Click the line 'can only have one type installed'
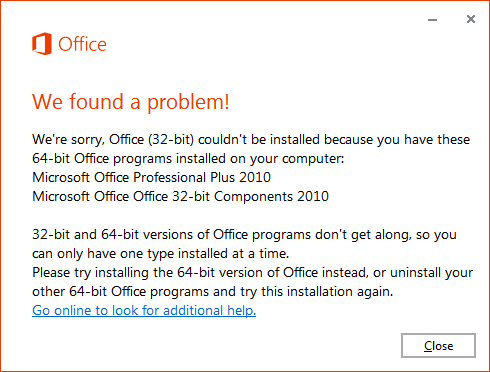The height and width of the screenshot is (372, 490). (160, 254)
